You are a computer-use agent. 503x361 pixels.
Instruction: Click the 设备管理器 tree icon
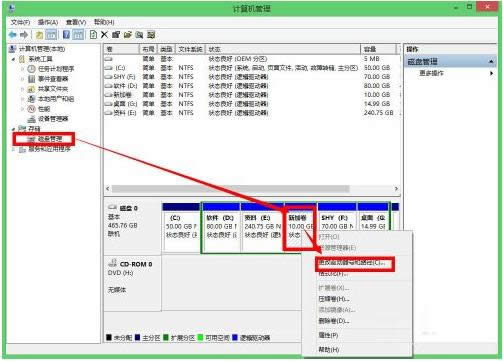pos(31,119)
